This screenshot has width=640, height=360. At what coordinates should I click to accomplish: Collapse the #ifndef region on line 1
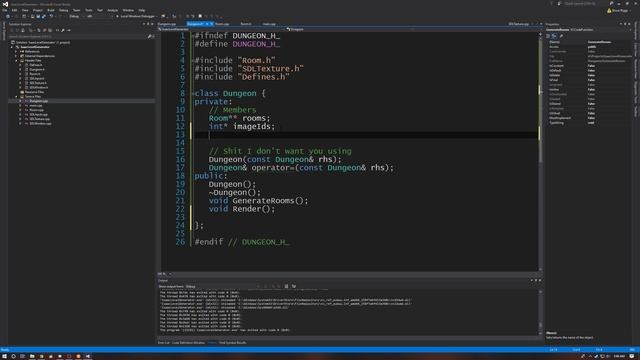(193, 36)
